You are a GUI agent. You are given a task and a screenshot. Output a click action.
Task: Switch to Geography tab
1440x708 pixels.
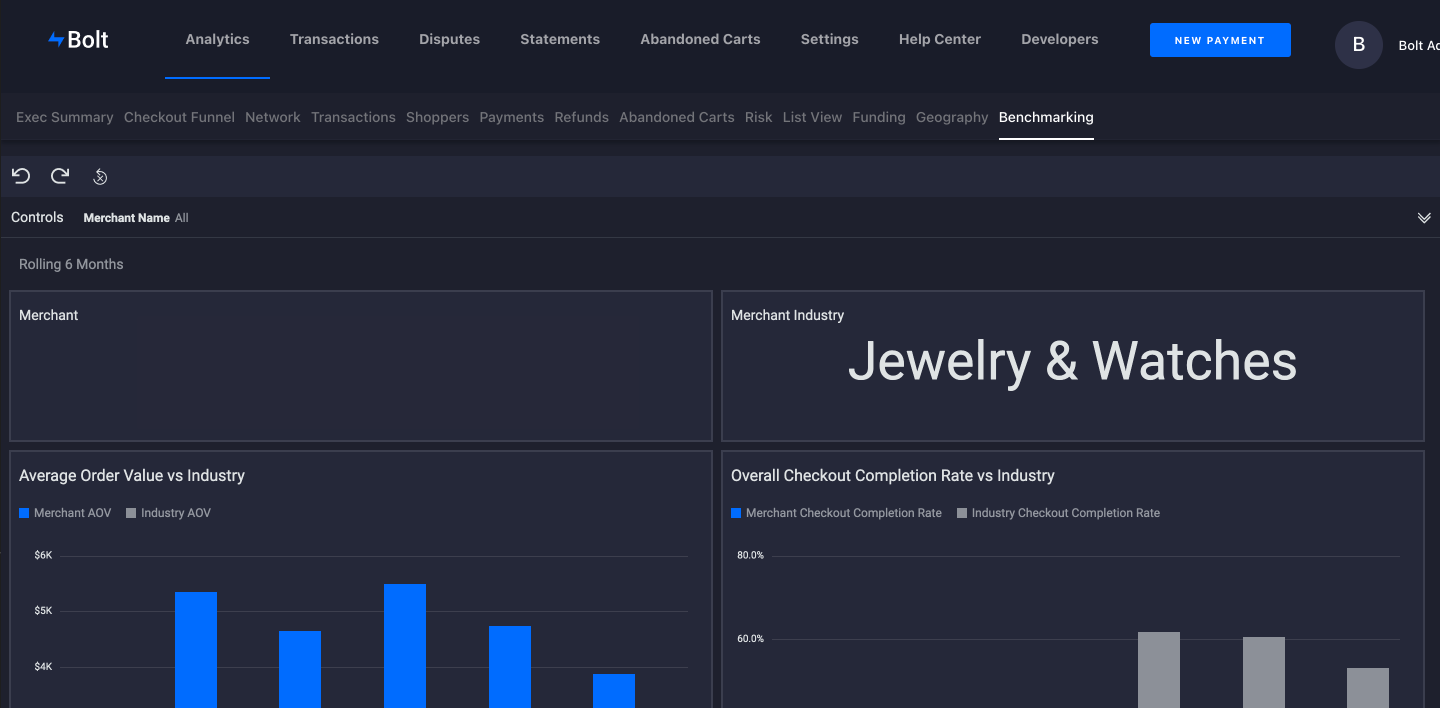952,117
